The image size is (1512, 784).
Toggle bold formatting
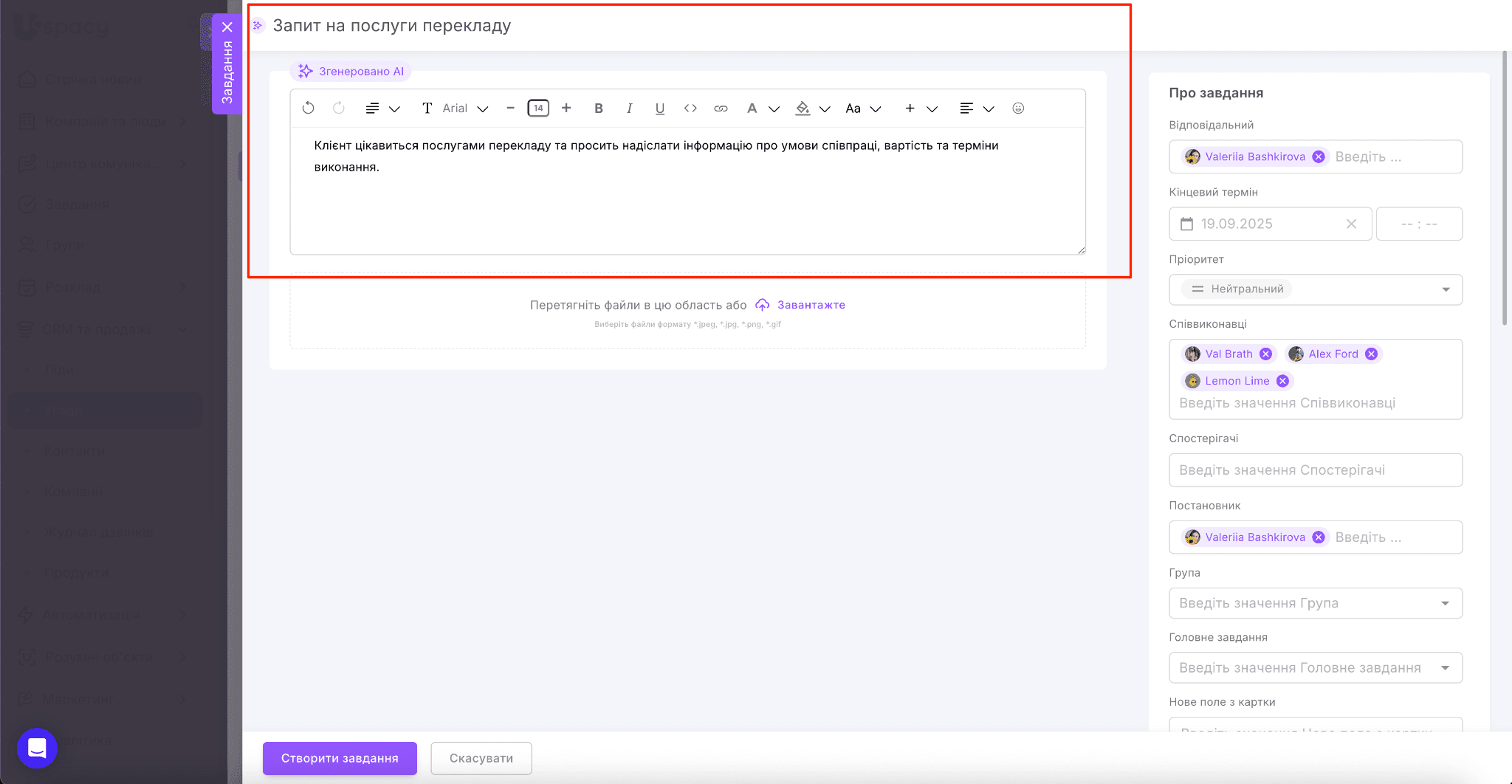click(599, 109)
